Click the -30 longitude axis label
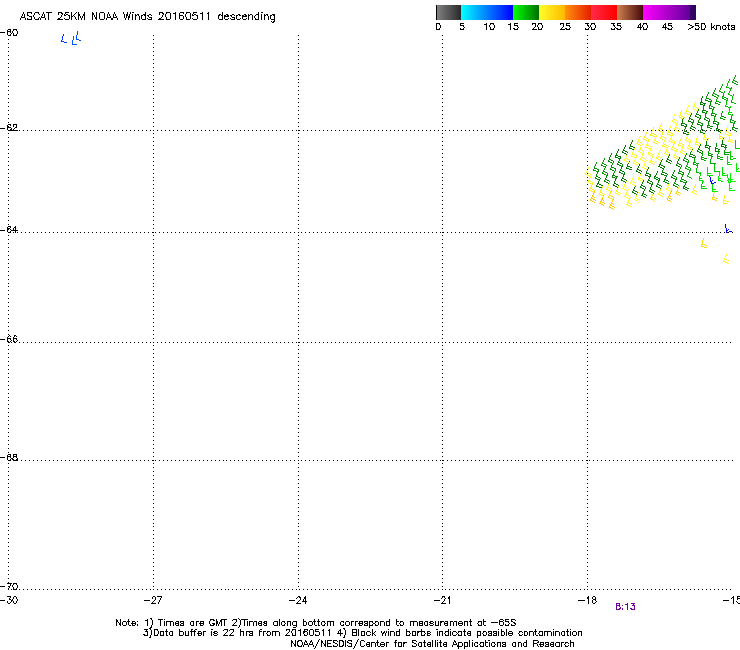 [x=9, y=600]
